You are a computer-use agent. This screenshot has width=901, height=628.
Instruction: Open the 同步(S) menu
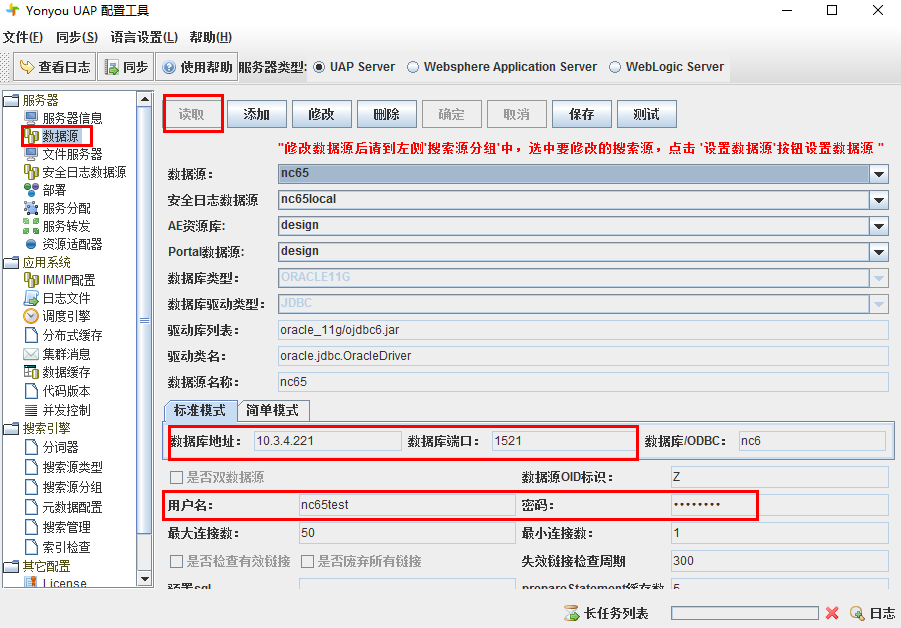point(77,37)
